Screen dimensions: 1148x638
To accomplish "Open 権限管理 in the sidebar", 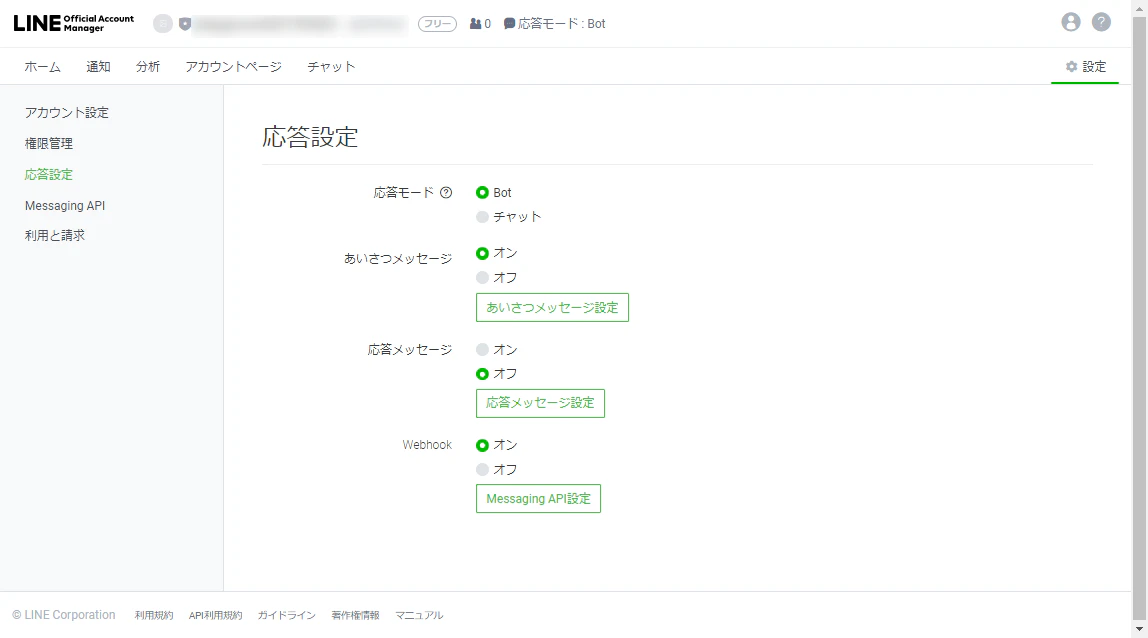I will (49, 144).
